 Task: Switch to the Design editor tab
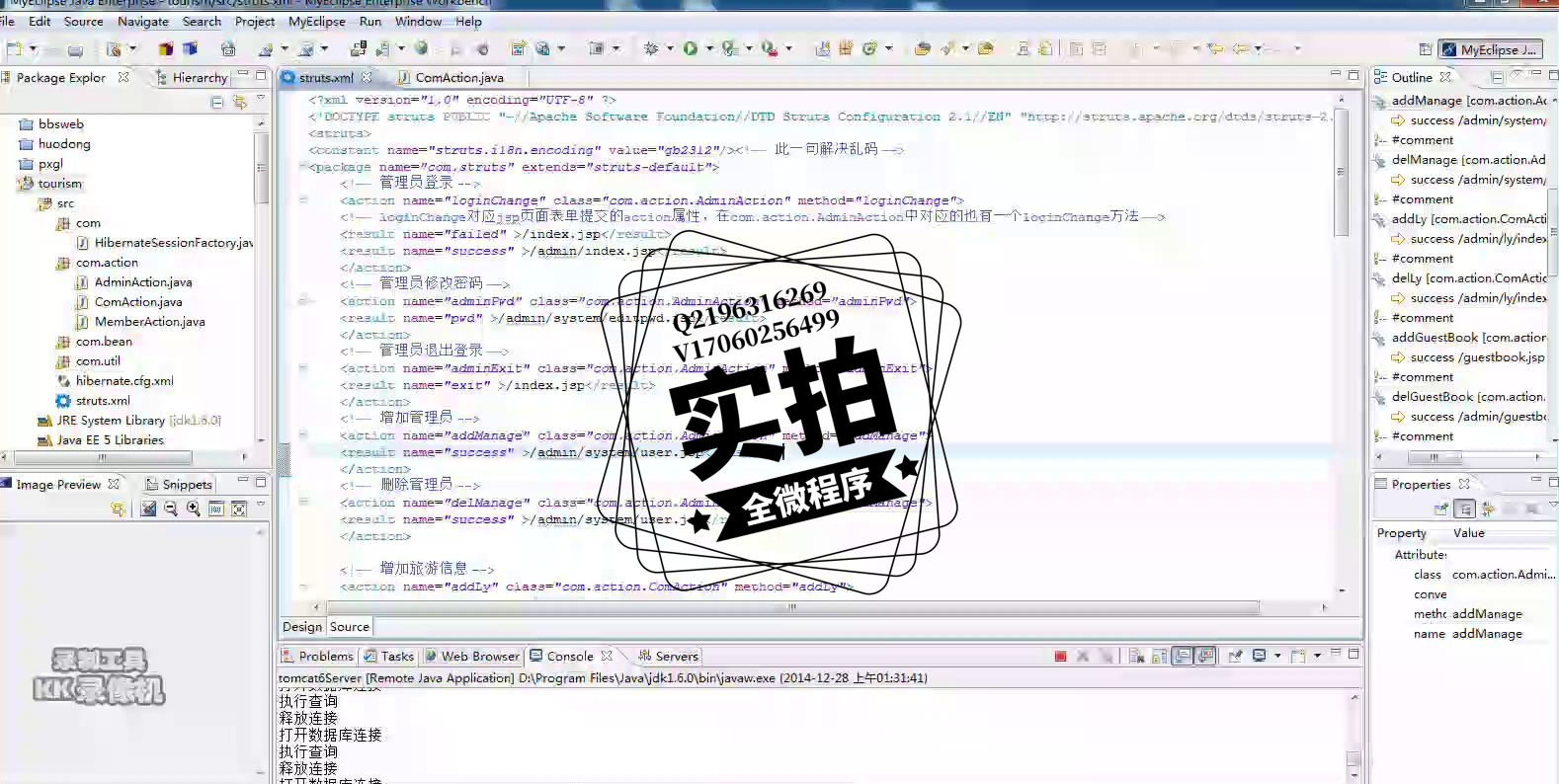tap(302, 627)
